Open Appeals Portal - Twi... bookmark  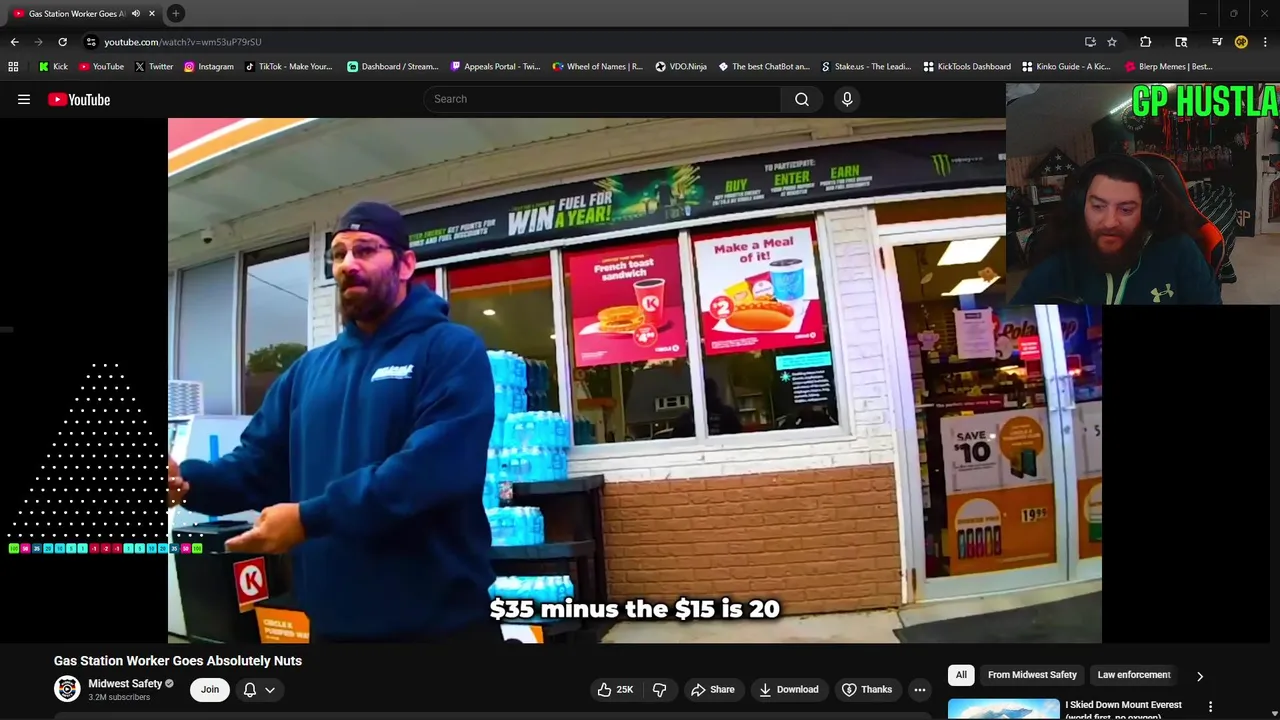[x=495, y=67]
